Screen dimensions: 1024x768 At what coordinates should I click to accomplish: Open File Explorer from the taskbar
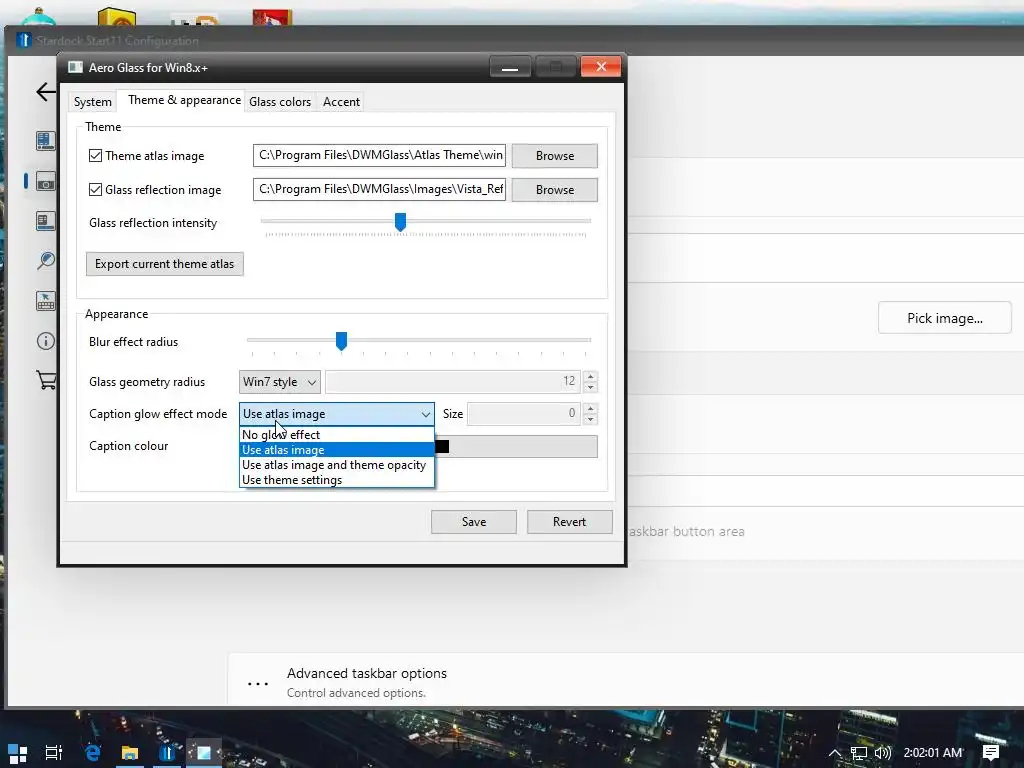pos(129,753)
